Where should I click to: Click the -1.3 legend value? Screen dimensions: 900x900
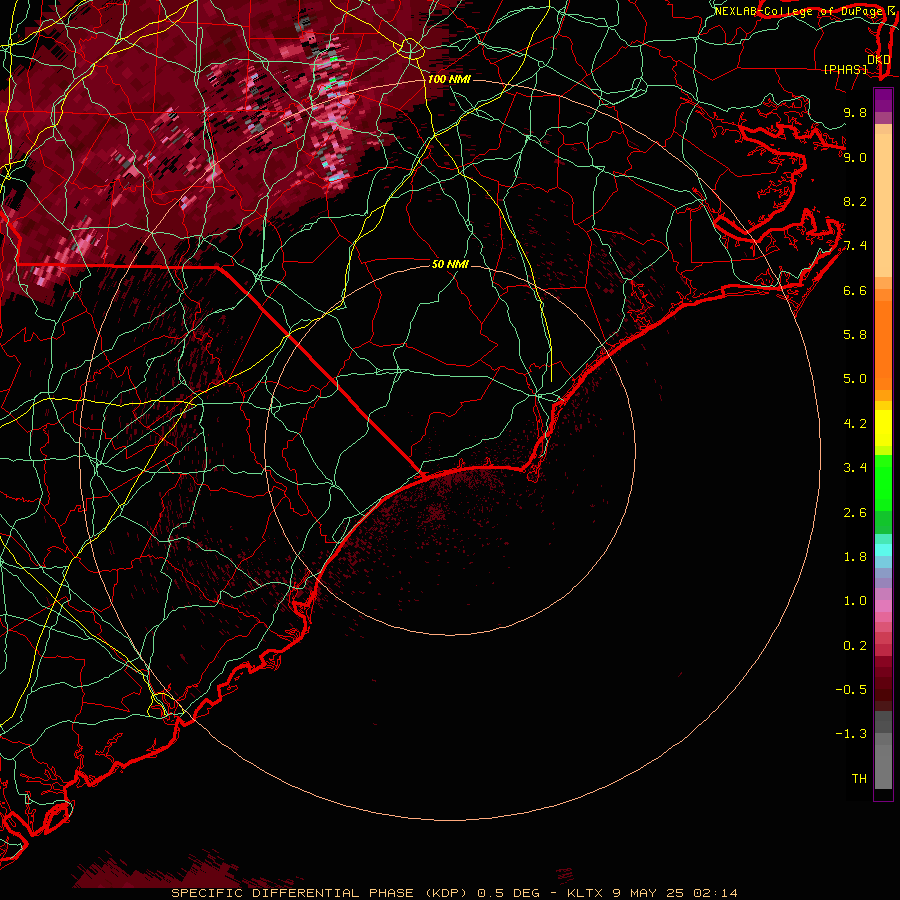coord(851,734)
